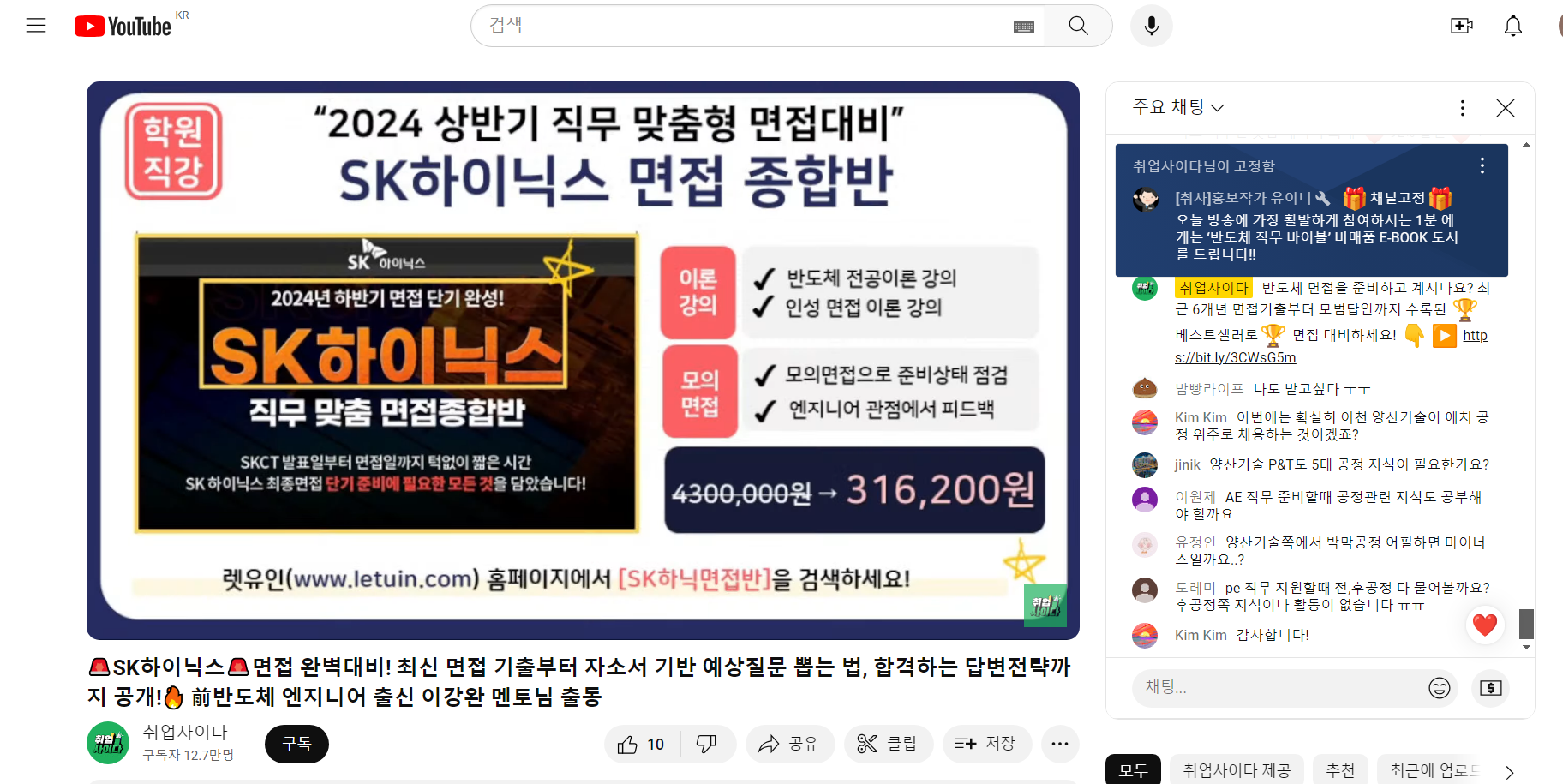
Task: Open the notifications bell
Action: point(1513,26)
